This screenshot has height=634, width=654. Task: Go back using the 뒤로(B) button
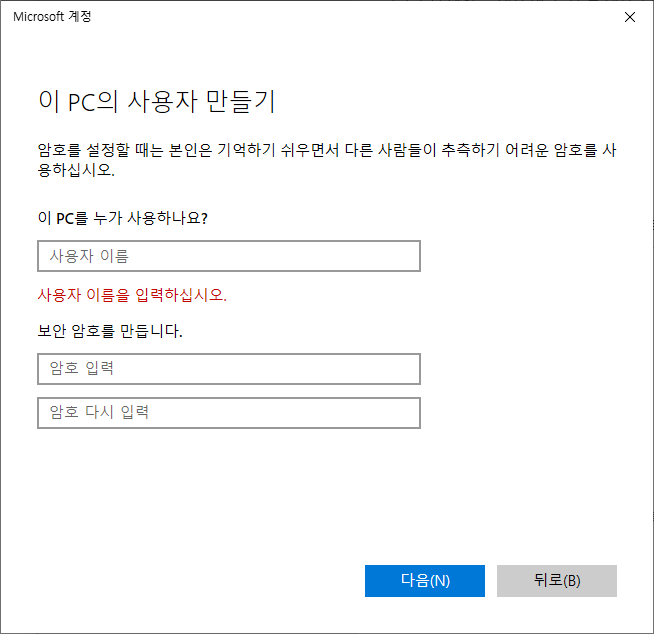point(556,581)
